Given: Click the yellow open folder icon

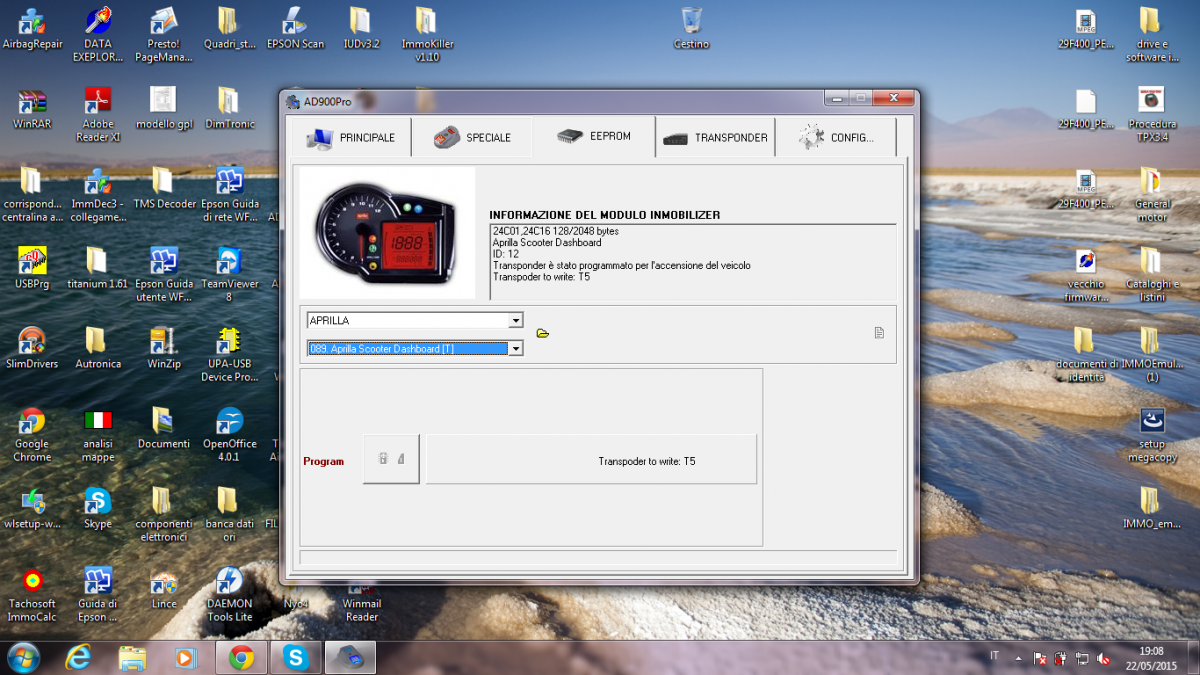Looking at the screenshot, I should tap(543, 333).
